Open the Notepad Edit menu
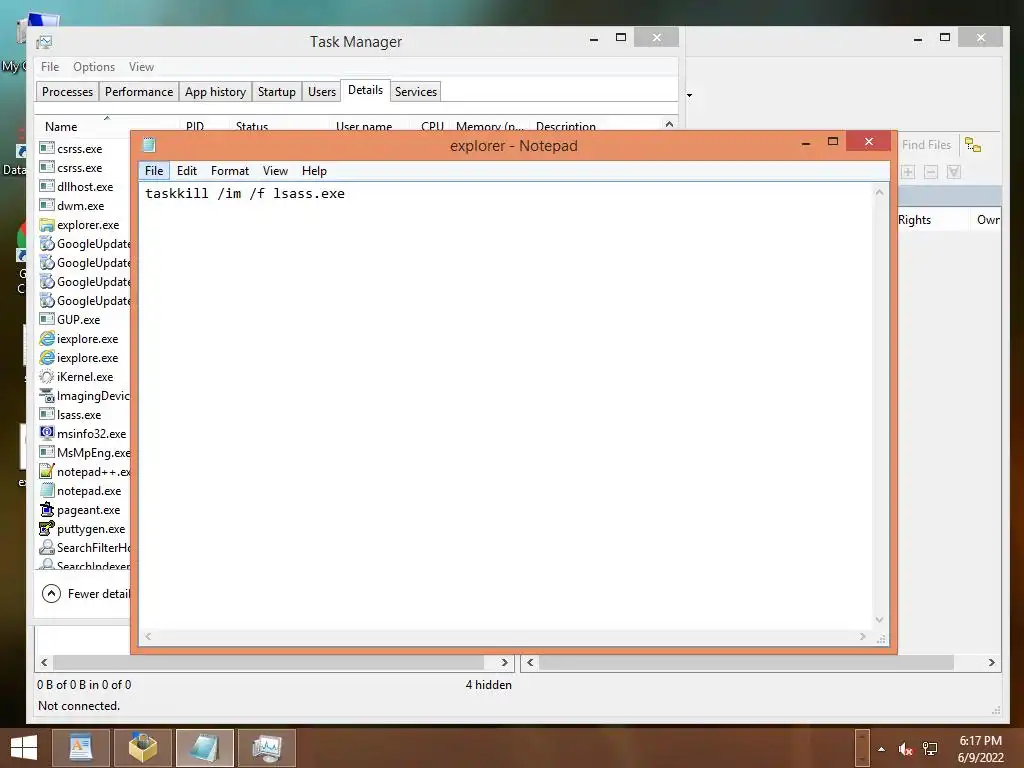Image resolution: width=1024 pixels, height=768 pixels. (187, 170)
